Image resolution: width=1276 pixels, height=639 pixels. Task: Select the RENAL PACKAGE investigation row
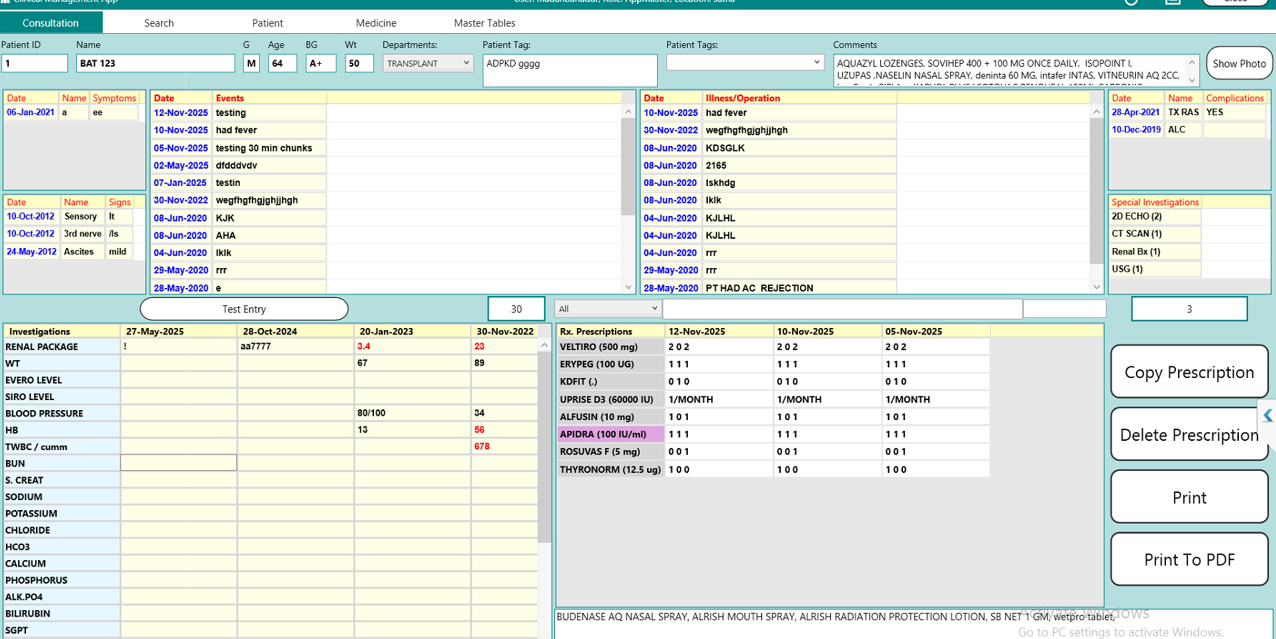click(61, 347)
